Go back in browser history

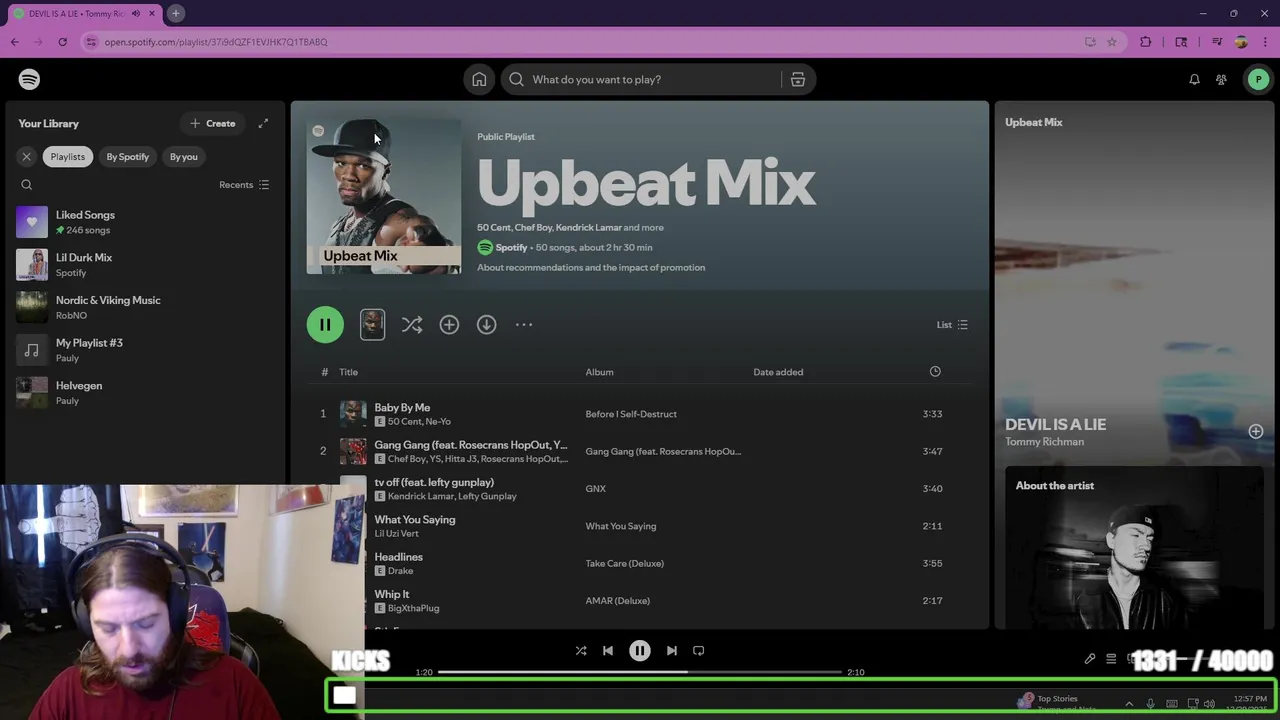(15, 42)
